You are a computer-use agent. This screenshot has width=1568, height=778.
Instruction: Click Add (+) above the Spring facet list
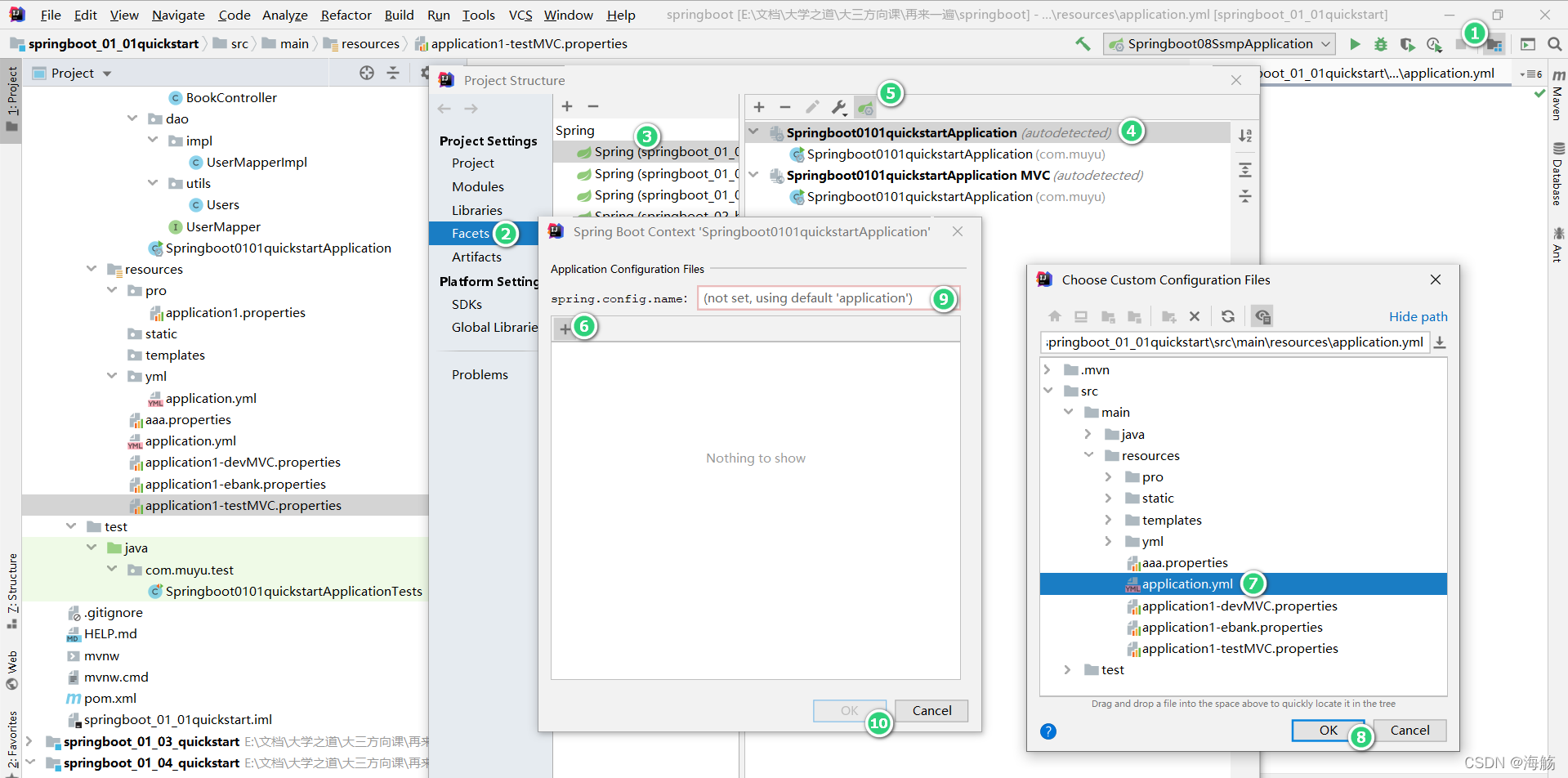[567, 106]
